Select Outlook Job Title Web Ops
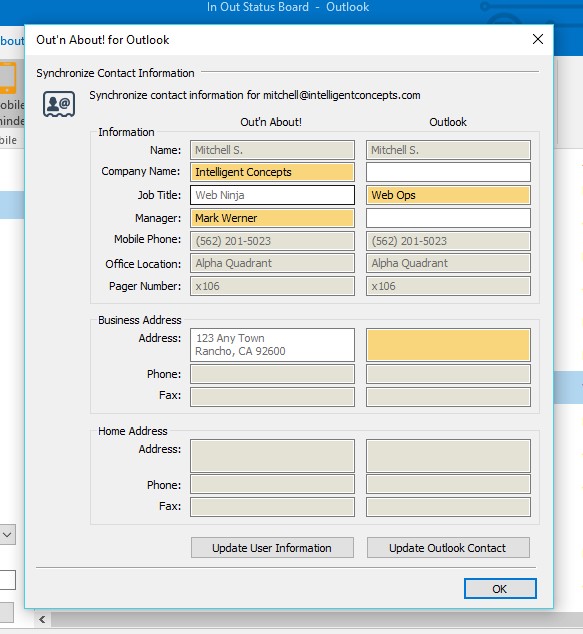 tap(448, 195)
